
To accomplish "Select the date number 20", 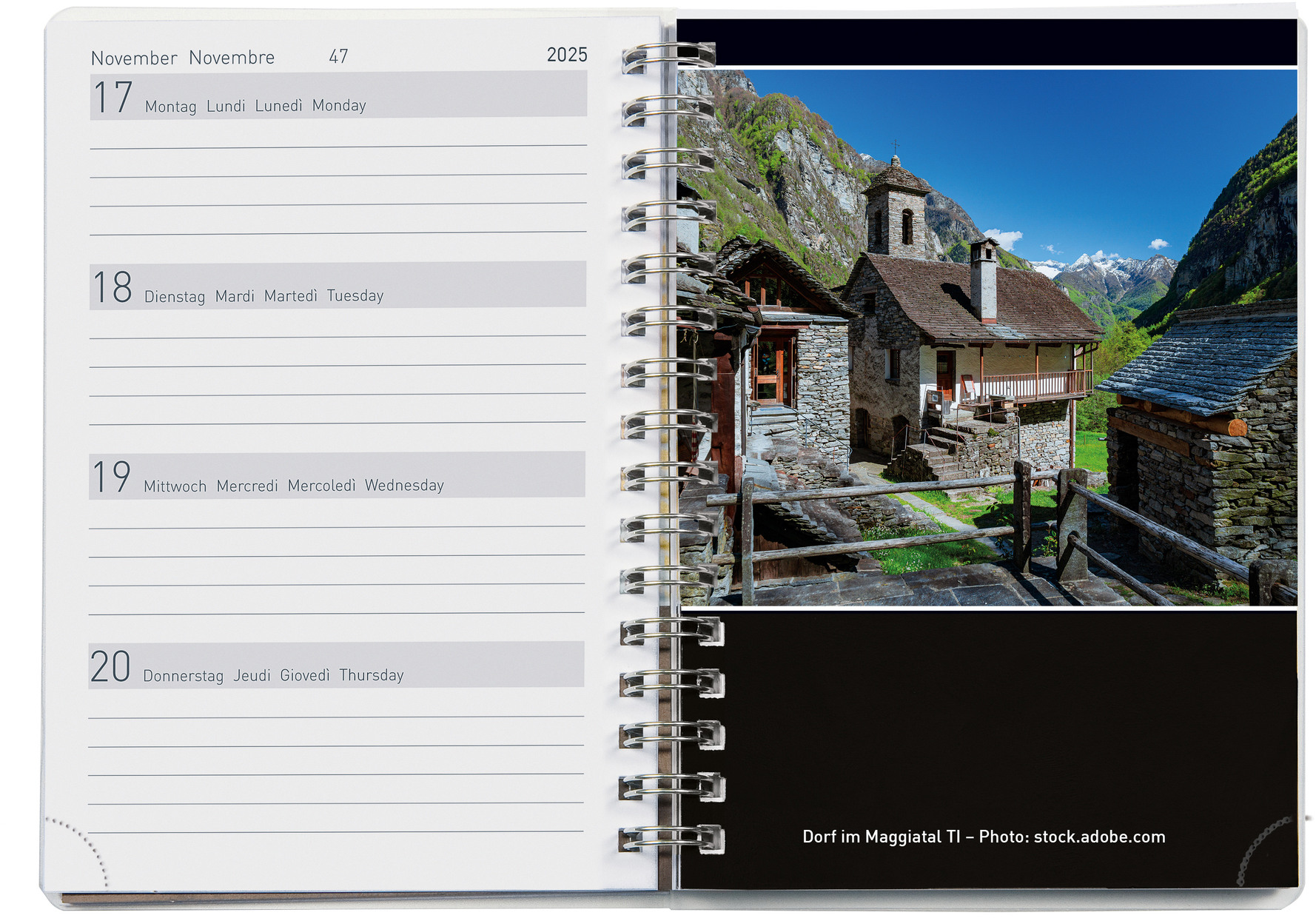I will (110, 666).
